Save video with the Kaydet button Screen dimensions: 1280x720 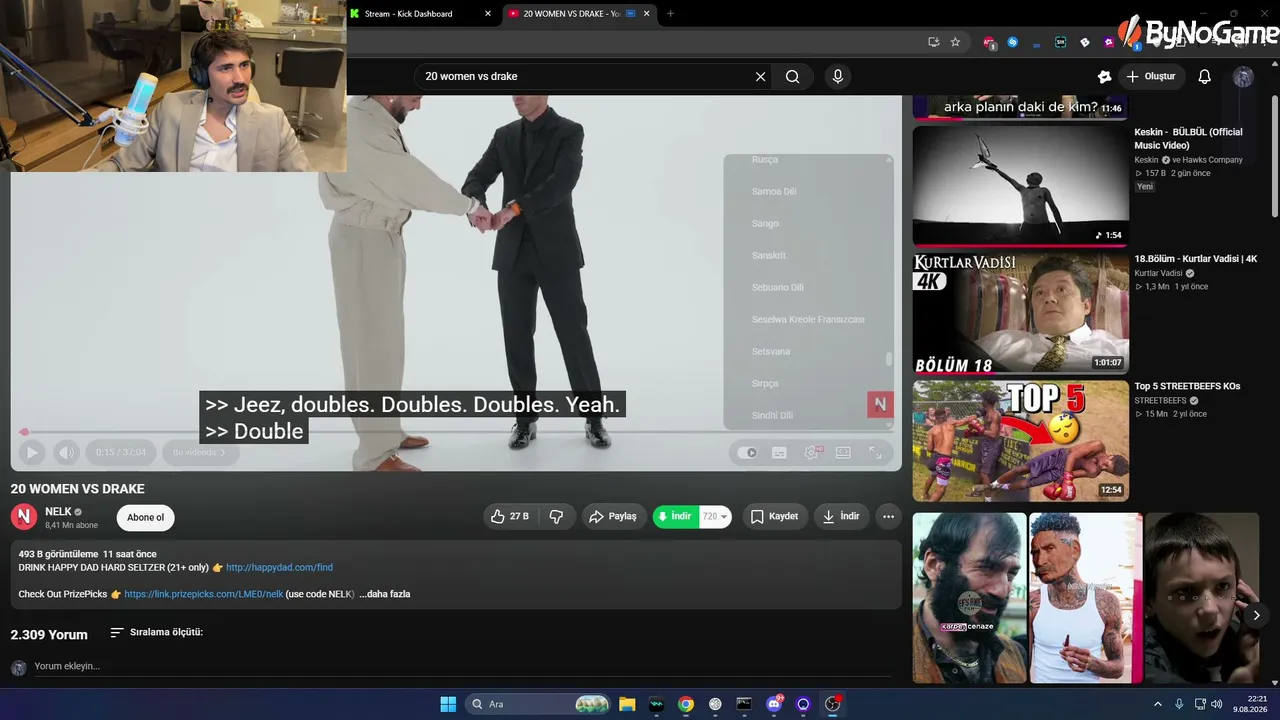click(x=775, y=517)
